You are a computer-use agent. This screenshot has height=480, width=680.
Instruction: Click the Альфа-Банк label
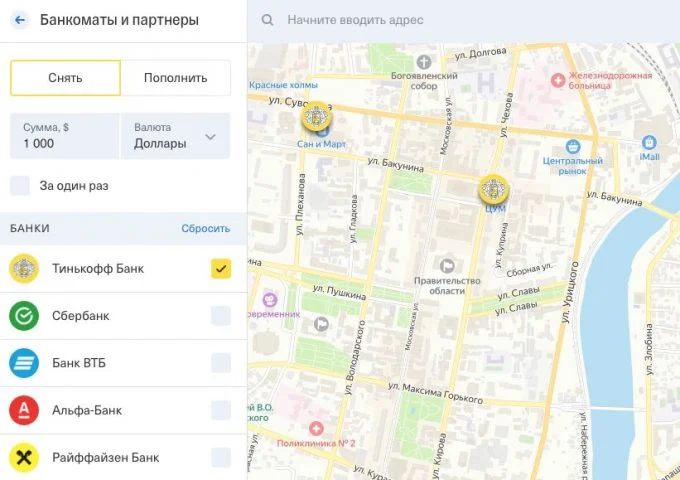pyautogui.click(x=87, y=410)
